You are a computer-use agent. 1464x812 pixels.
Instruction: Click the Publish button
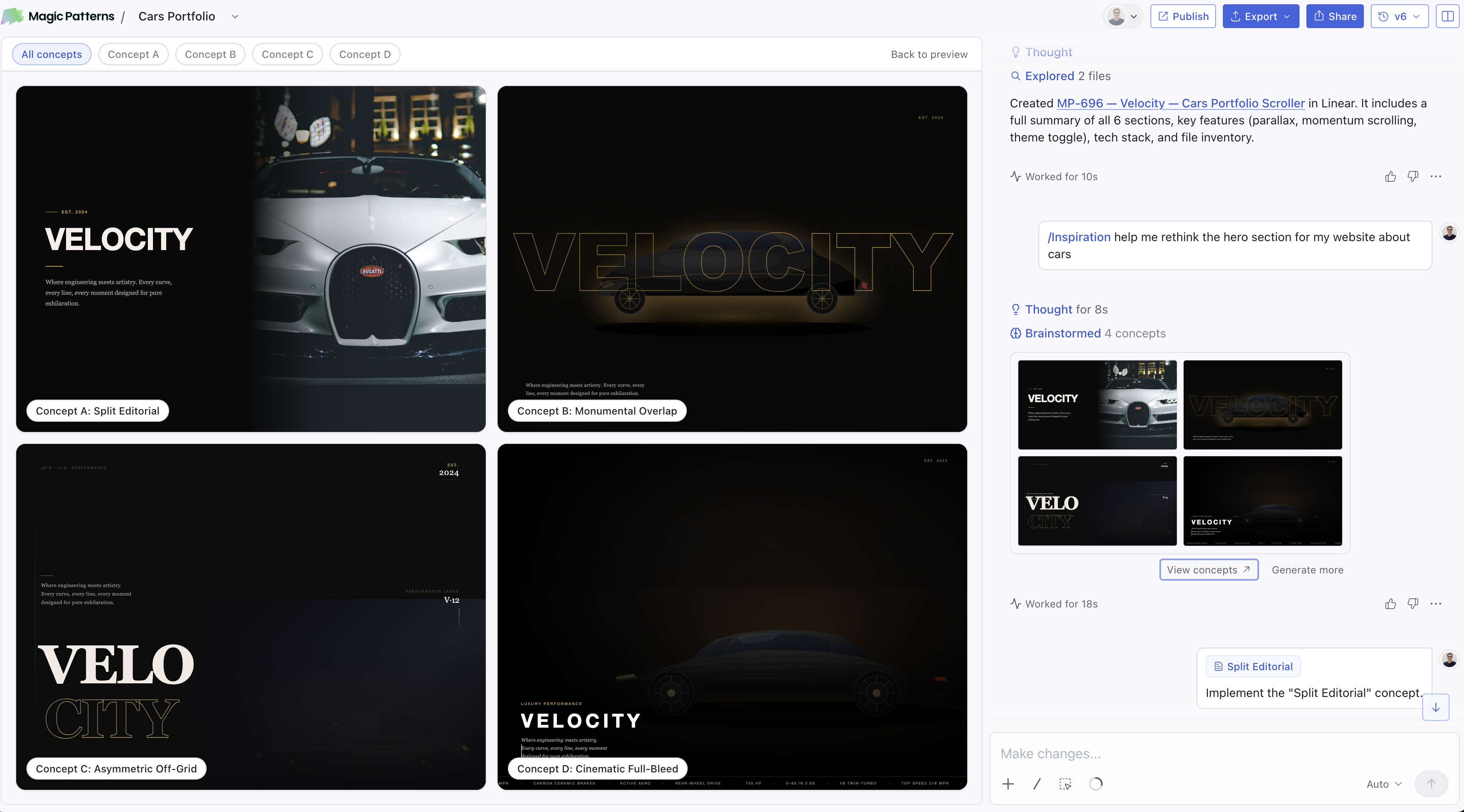pos(1183,17)
